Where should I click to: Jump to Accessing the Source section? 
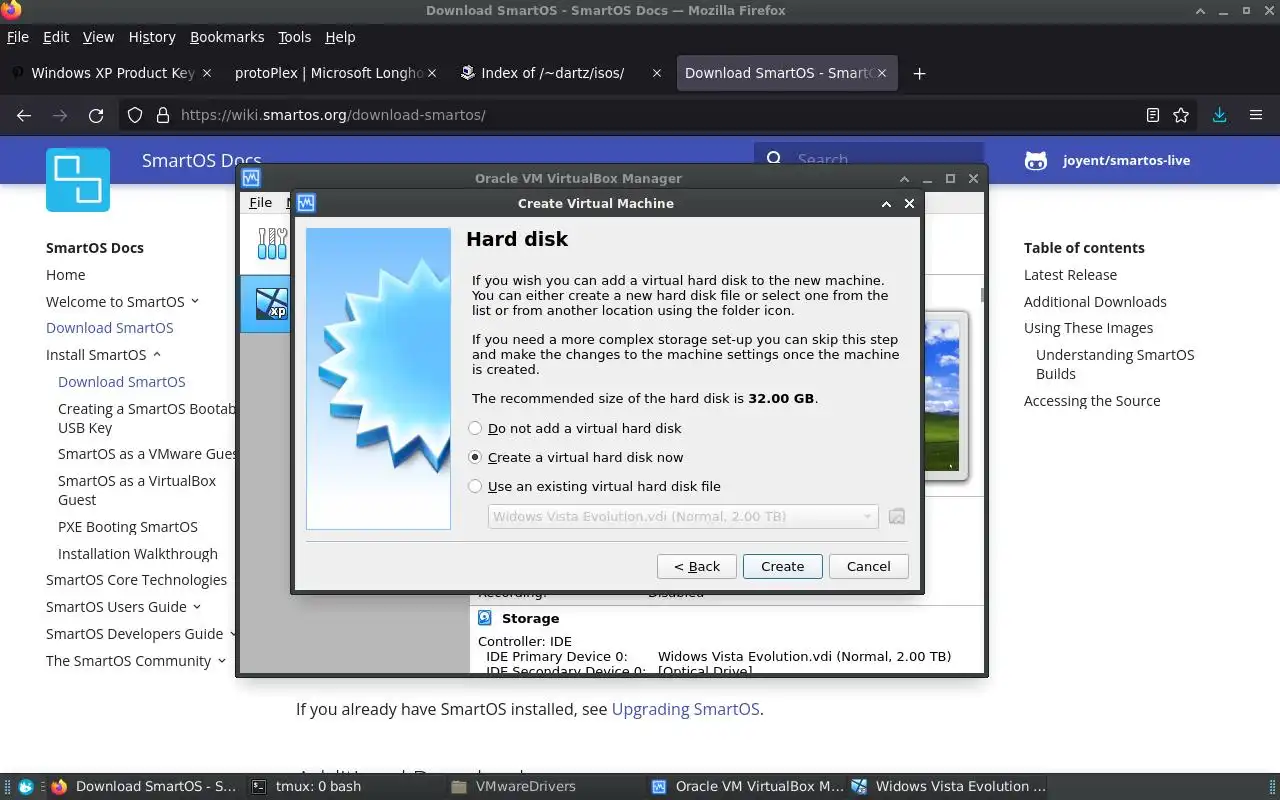coord(1092,401)
